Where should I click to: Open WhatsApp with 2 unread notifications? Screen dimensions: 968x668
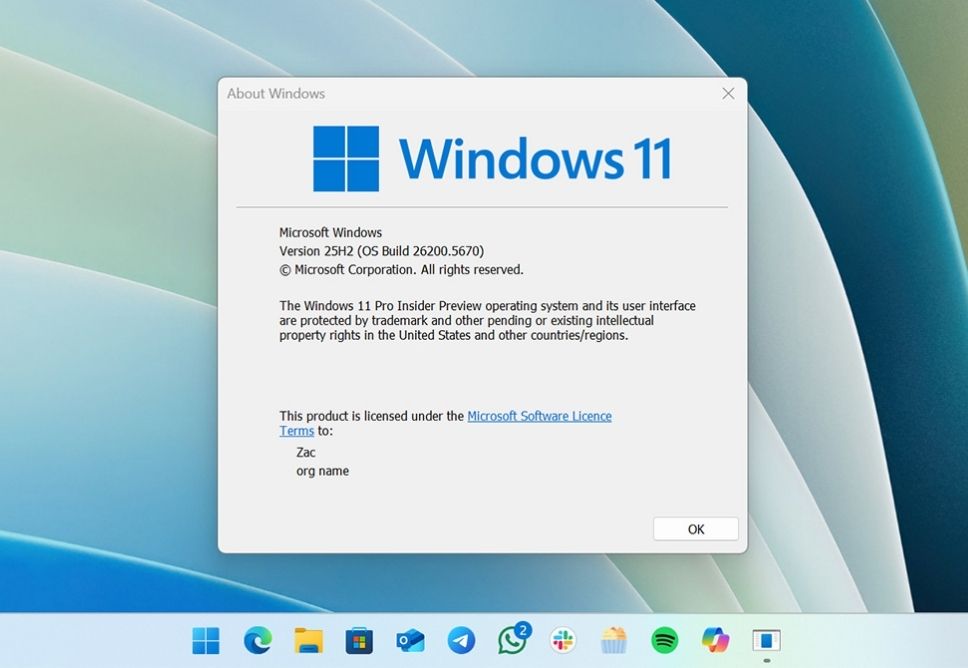[x=513, y=640]
